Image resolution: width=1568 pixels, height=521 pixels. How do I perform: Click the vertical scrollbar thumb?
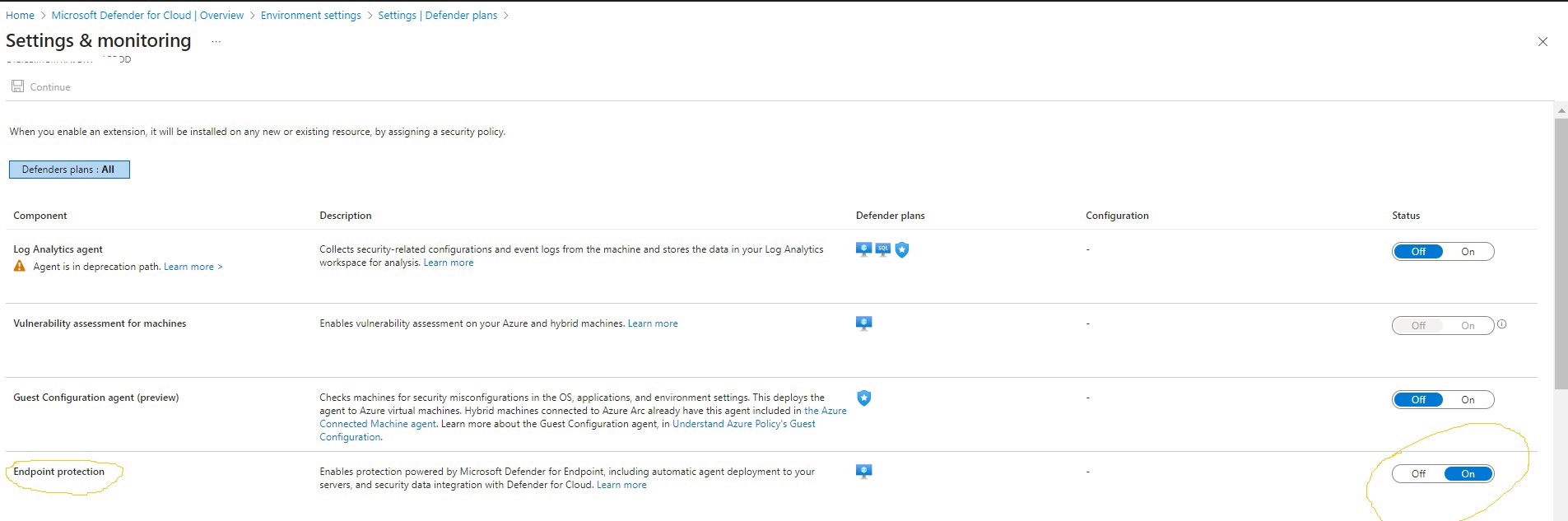pos(1561,254)
